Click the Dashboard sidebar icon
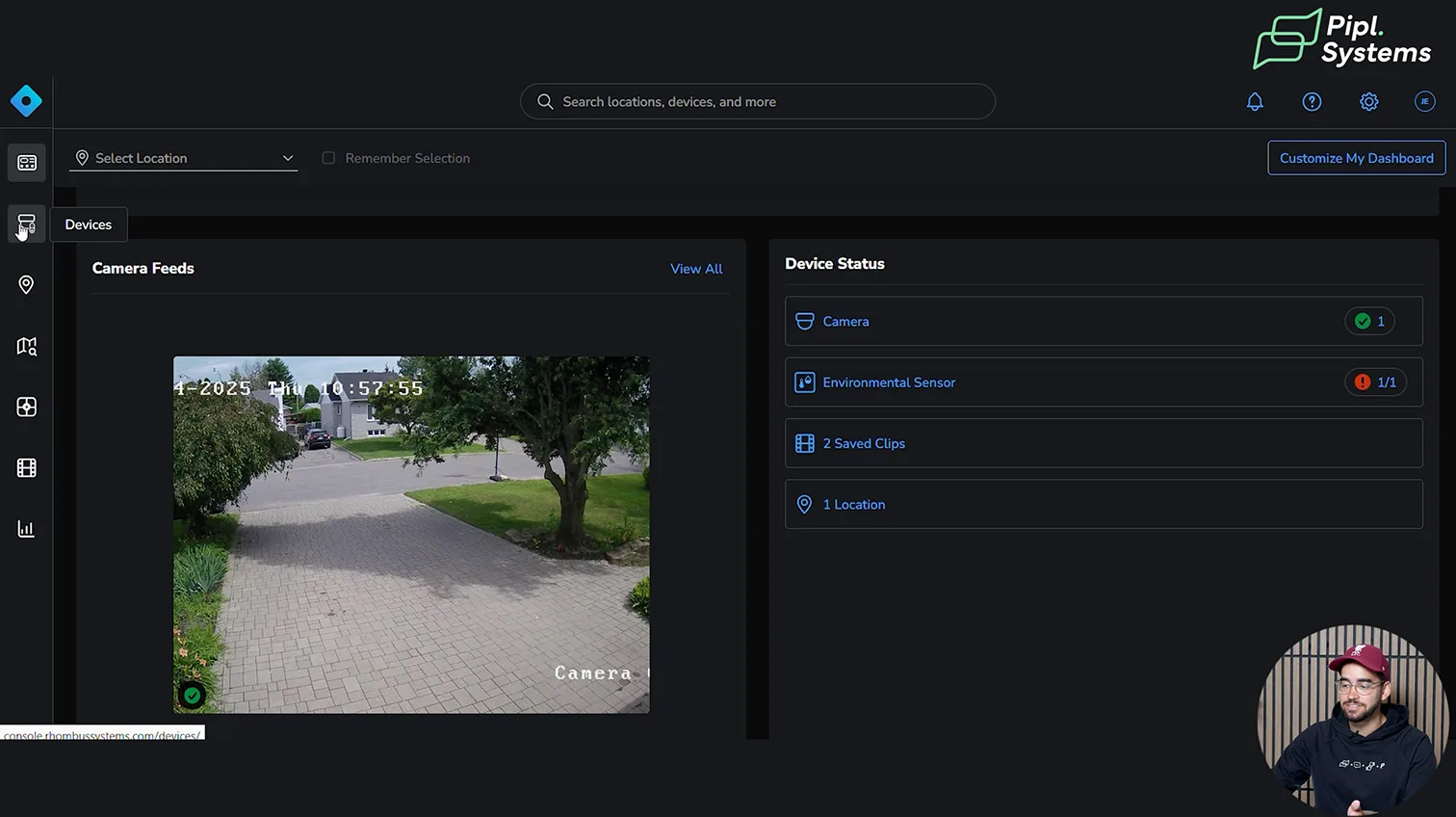Viewport: 1456px width, 817px height. coord(26,163)
